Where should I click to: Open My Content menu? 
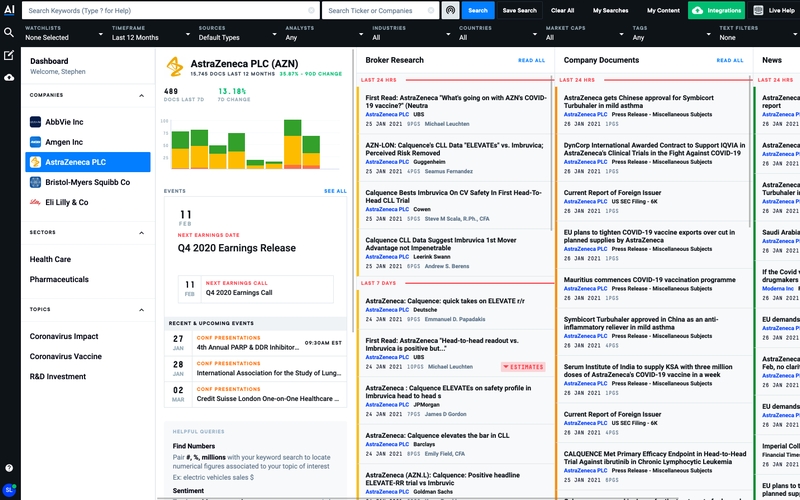coord(663,10)
